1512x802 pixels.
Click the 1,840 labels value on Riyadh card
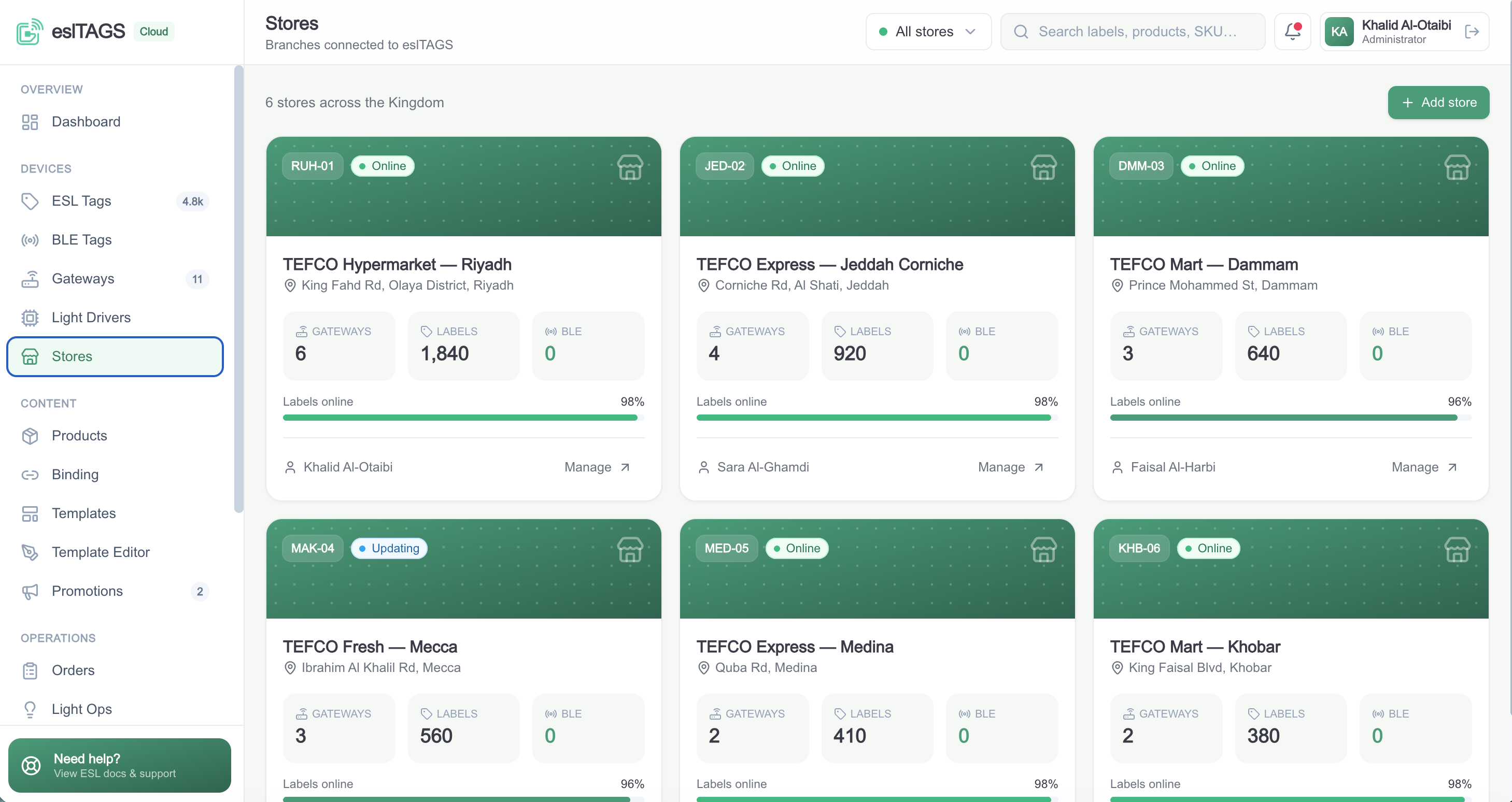[x=445, y=354]
